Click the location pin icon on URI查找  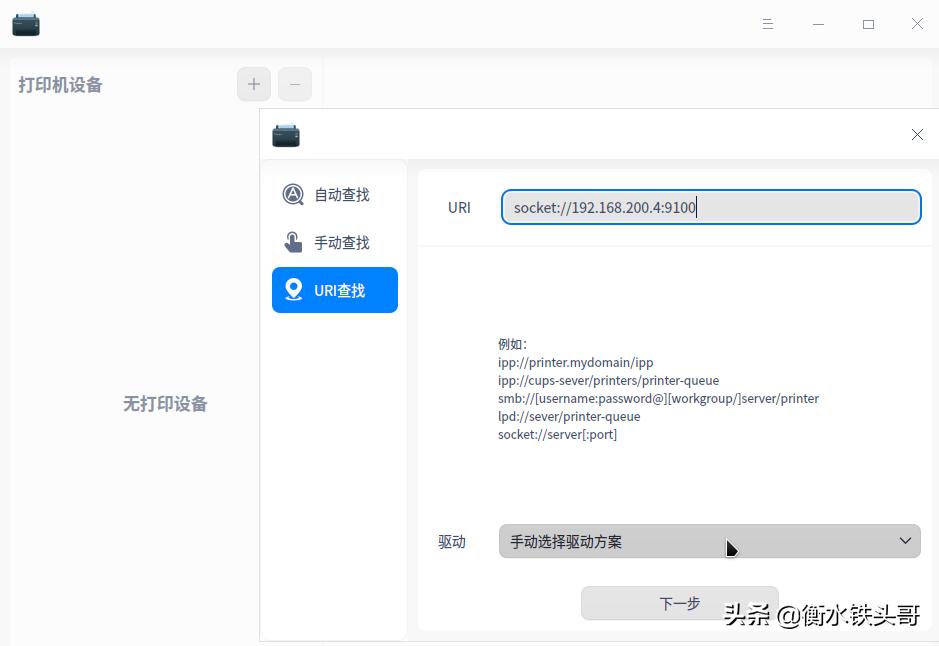pos(293,289)
